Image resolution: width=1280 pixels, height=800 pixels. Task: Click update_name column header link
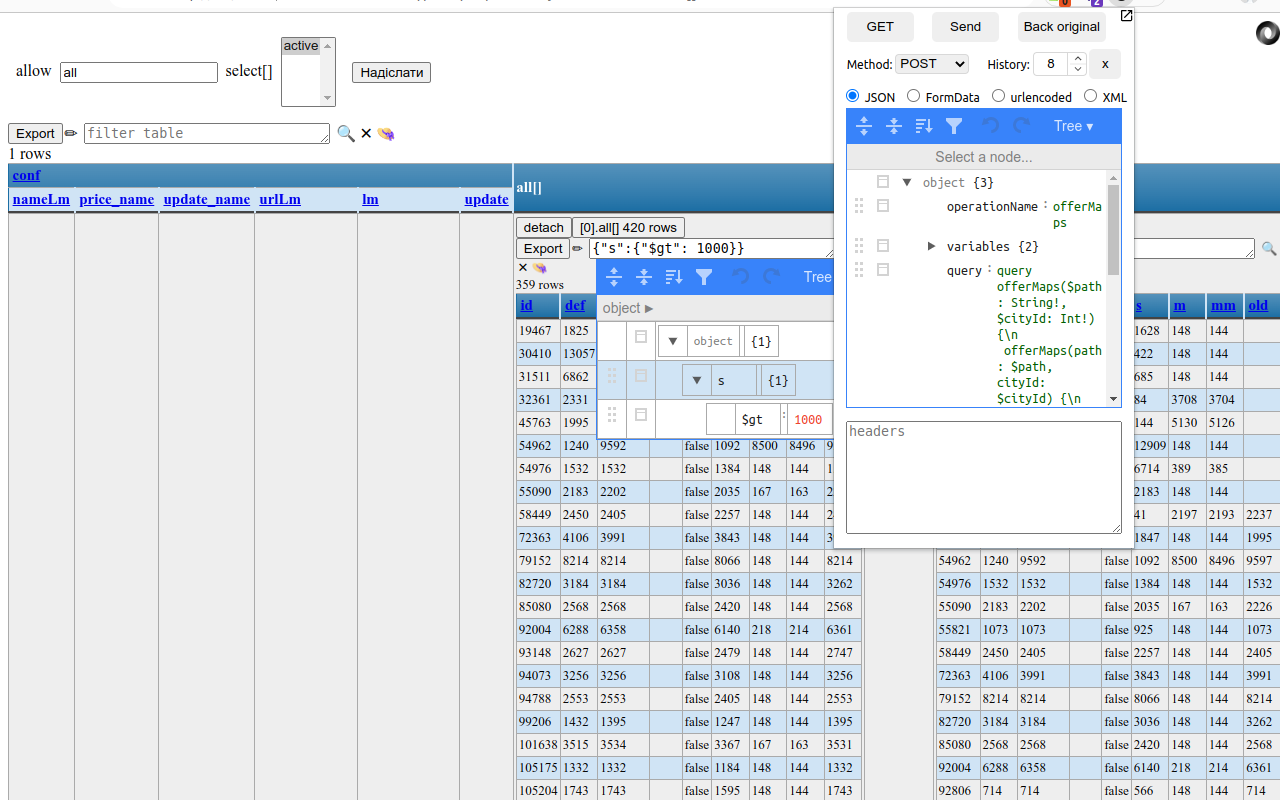pos(207,199)
